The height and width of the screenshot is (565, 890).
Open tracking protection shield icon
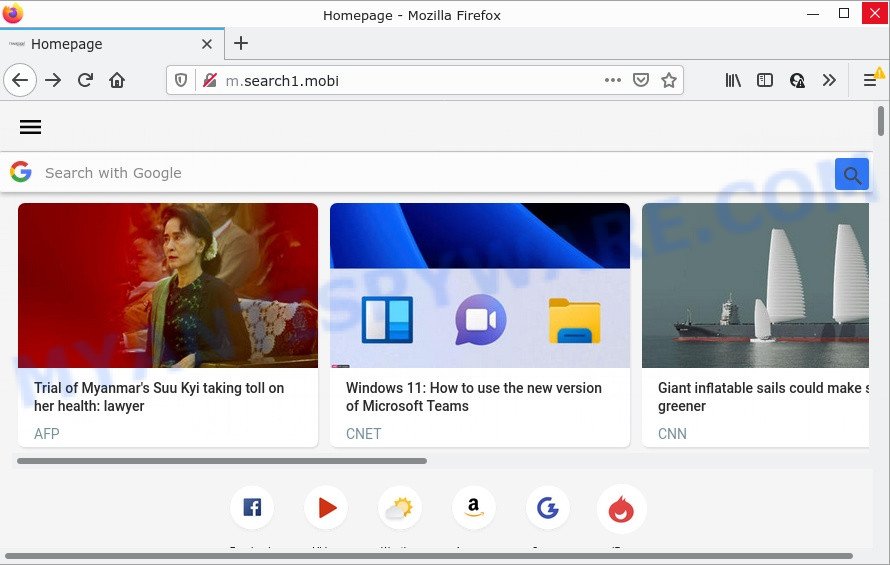pos(180,80)
